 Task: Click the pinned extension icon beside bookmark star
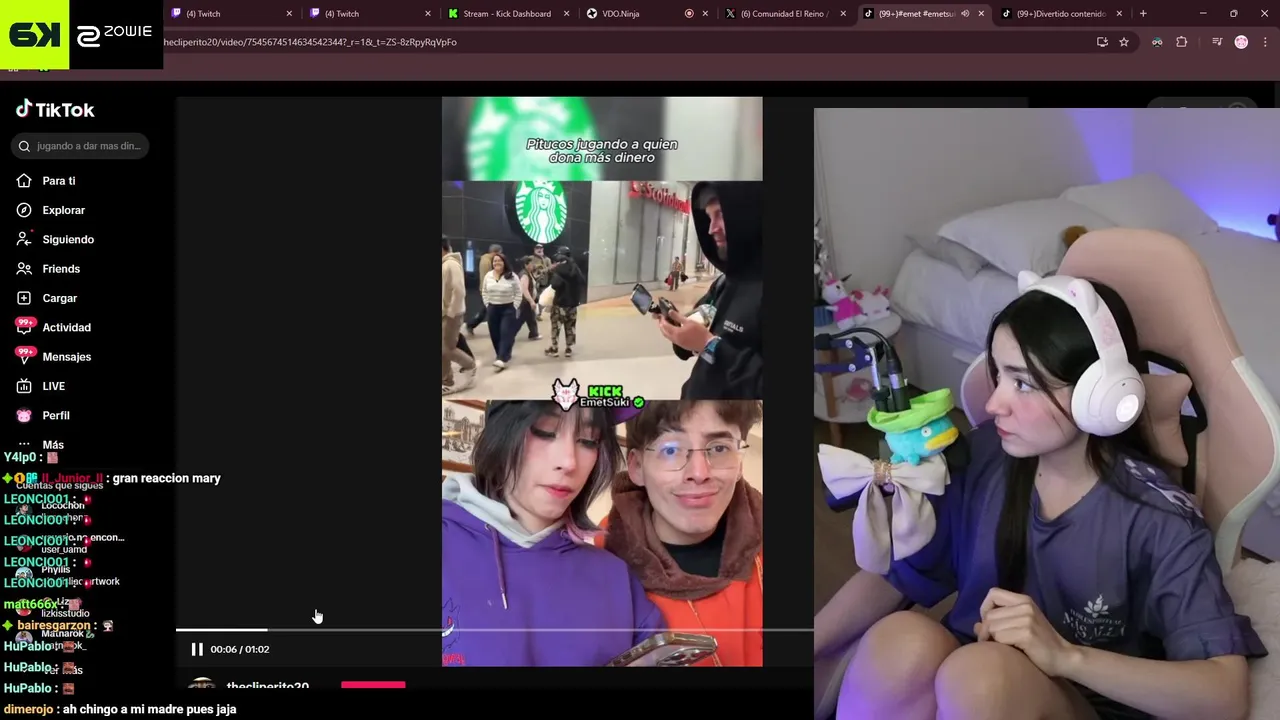pyautogui.click(x=1157, y=42)
